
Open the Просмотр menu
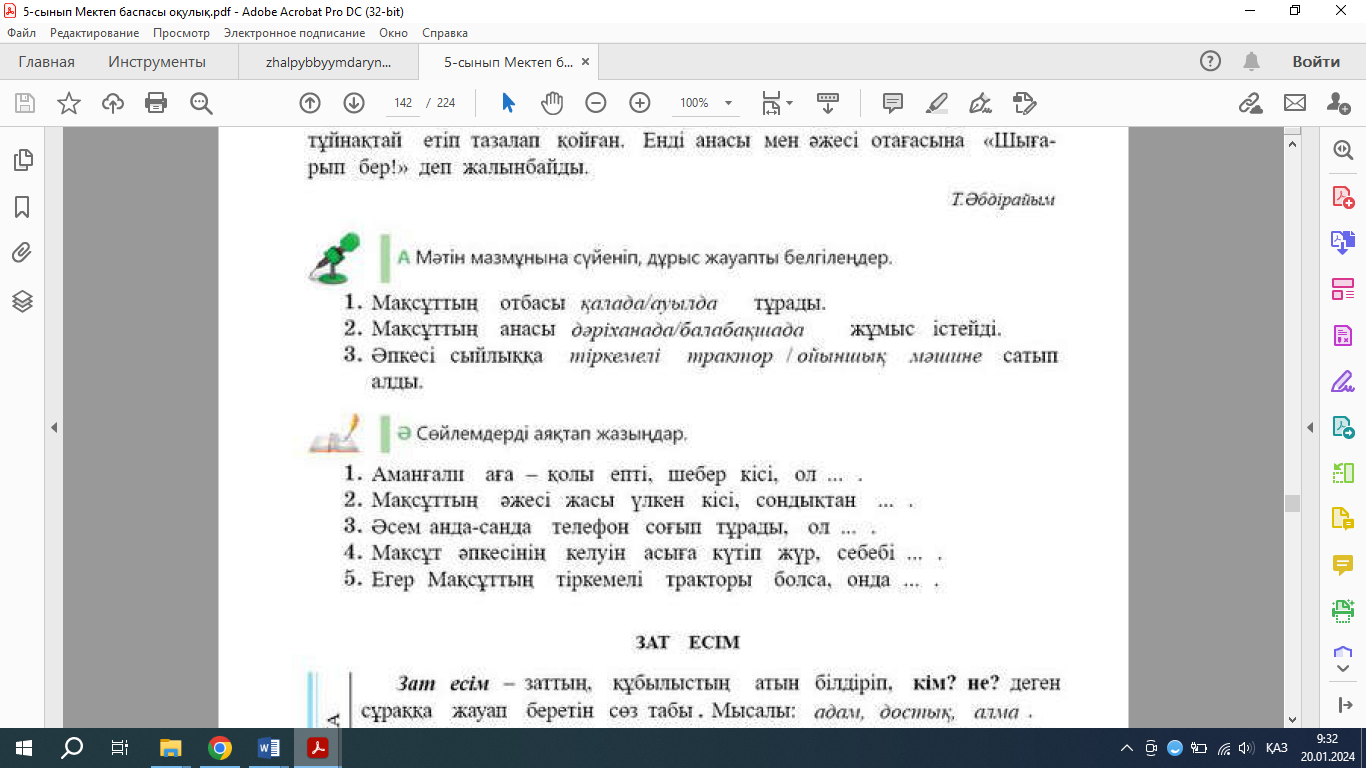pos(181,33)
